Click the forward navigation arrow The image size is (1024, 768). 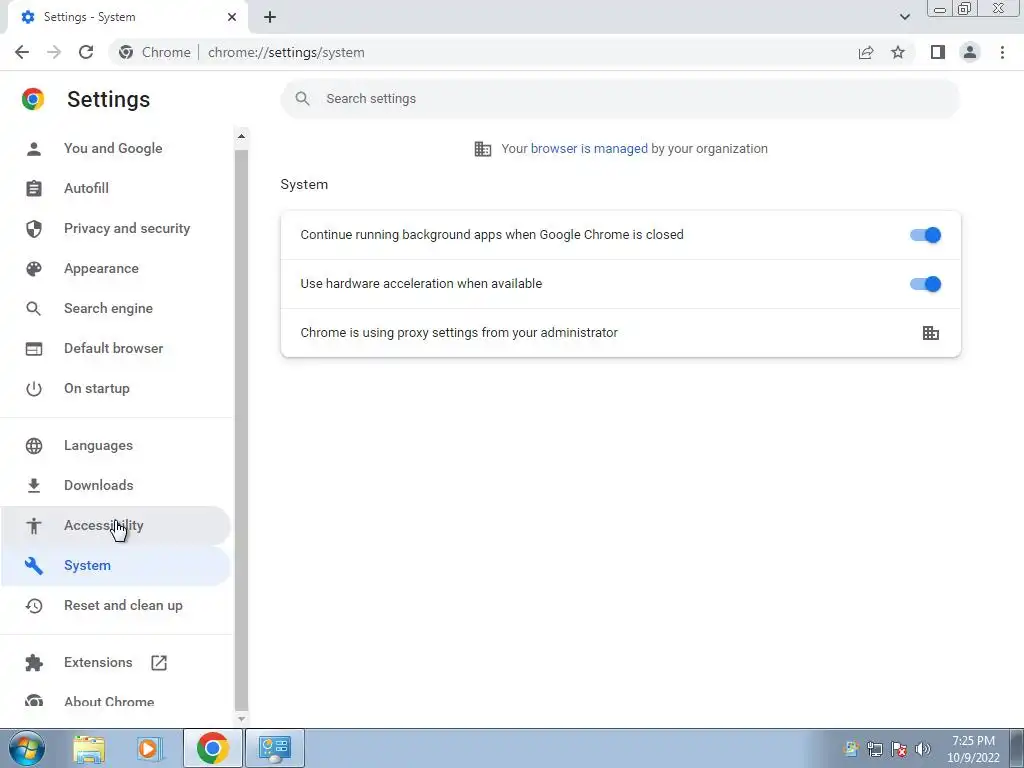(54, 52)
